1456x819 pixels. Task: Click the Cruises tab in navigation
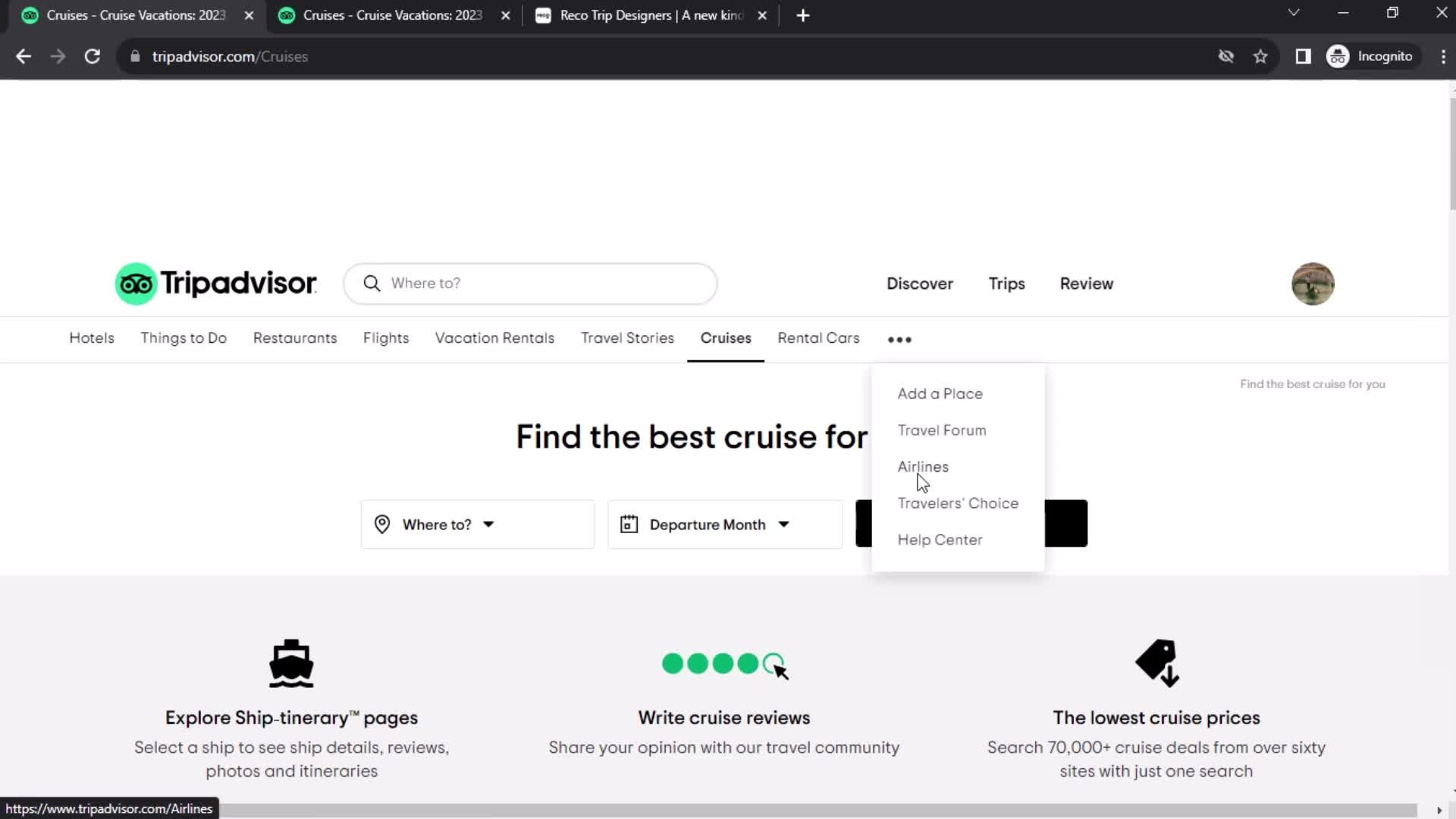tap(725, 337)
